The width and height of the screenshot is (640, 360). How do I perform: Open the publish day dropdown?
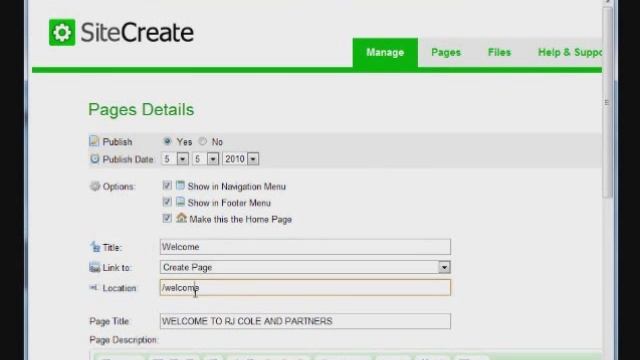tap(175, 159)
